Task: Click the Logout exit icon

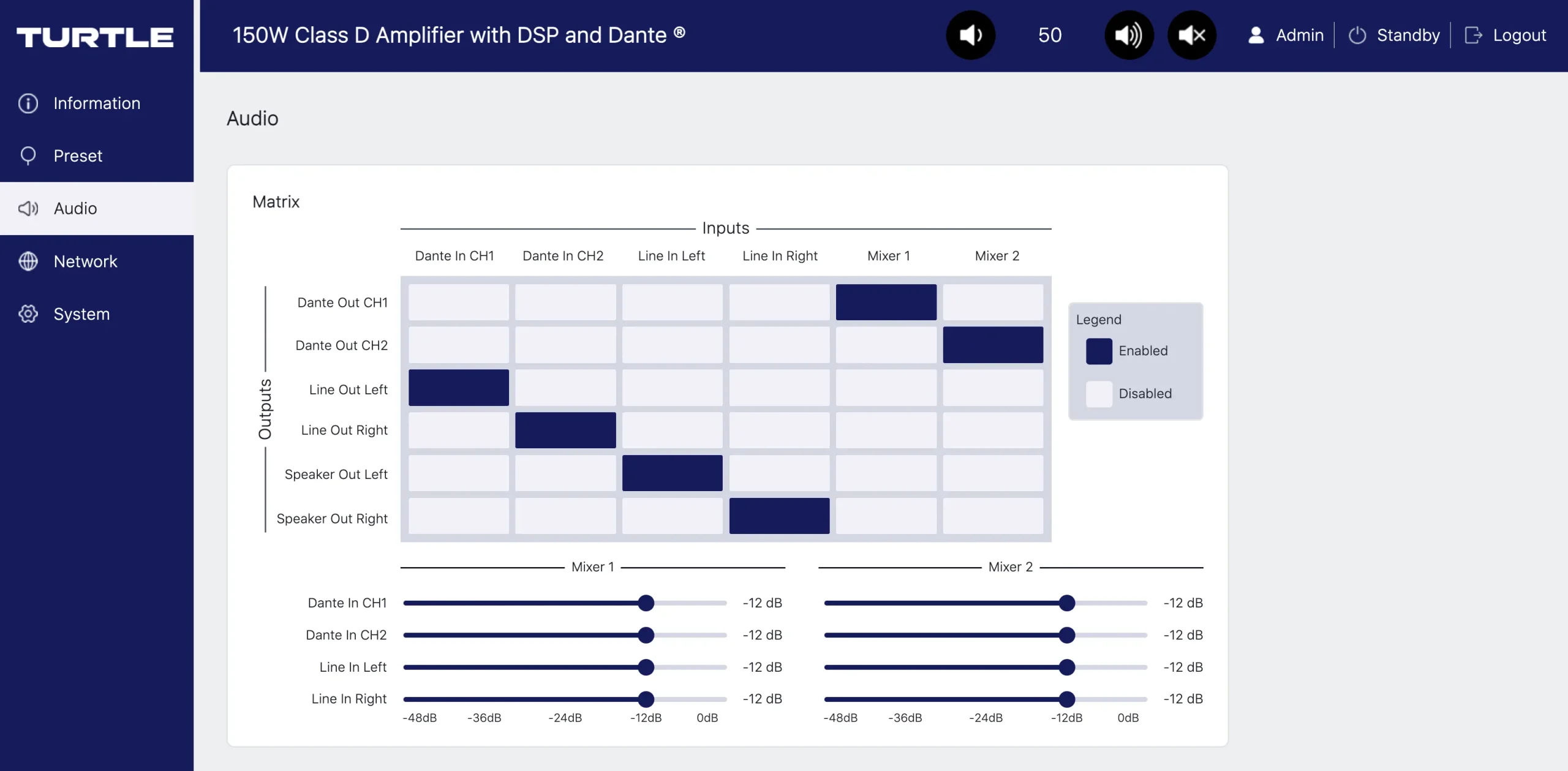Action: point(1473,36)
